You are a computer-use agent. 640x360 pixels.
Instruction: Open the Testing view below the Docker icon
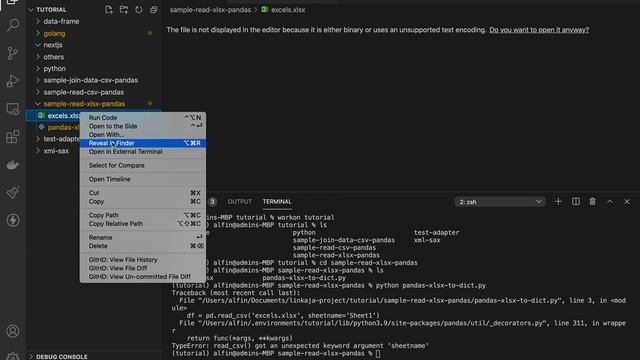[x=13, y=193]
